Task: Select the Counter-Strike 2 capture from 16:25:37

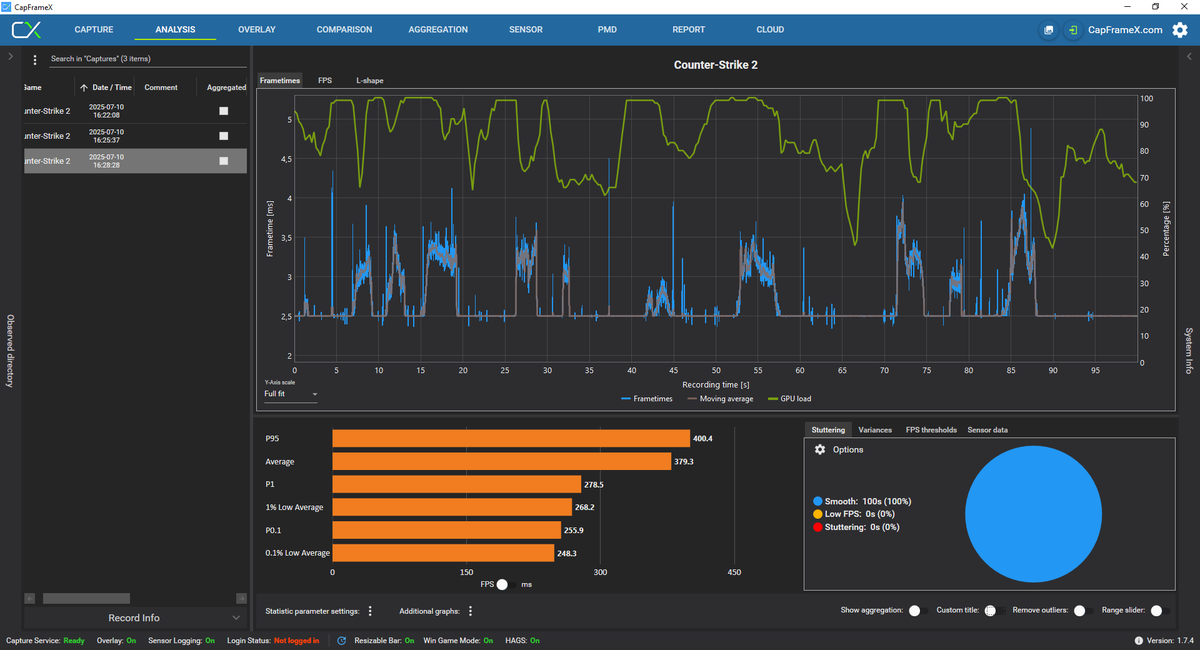Action: tap(134, 136)
